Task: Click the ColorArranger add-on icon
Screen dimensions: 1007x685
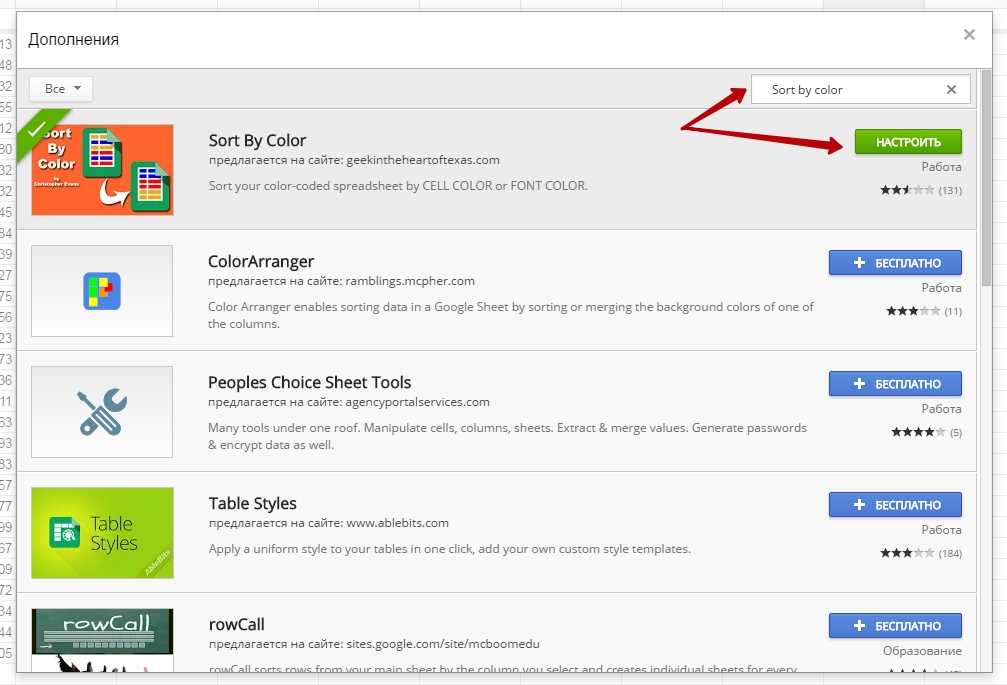Action: 102,291
